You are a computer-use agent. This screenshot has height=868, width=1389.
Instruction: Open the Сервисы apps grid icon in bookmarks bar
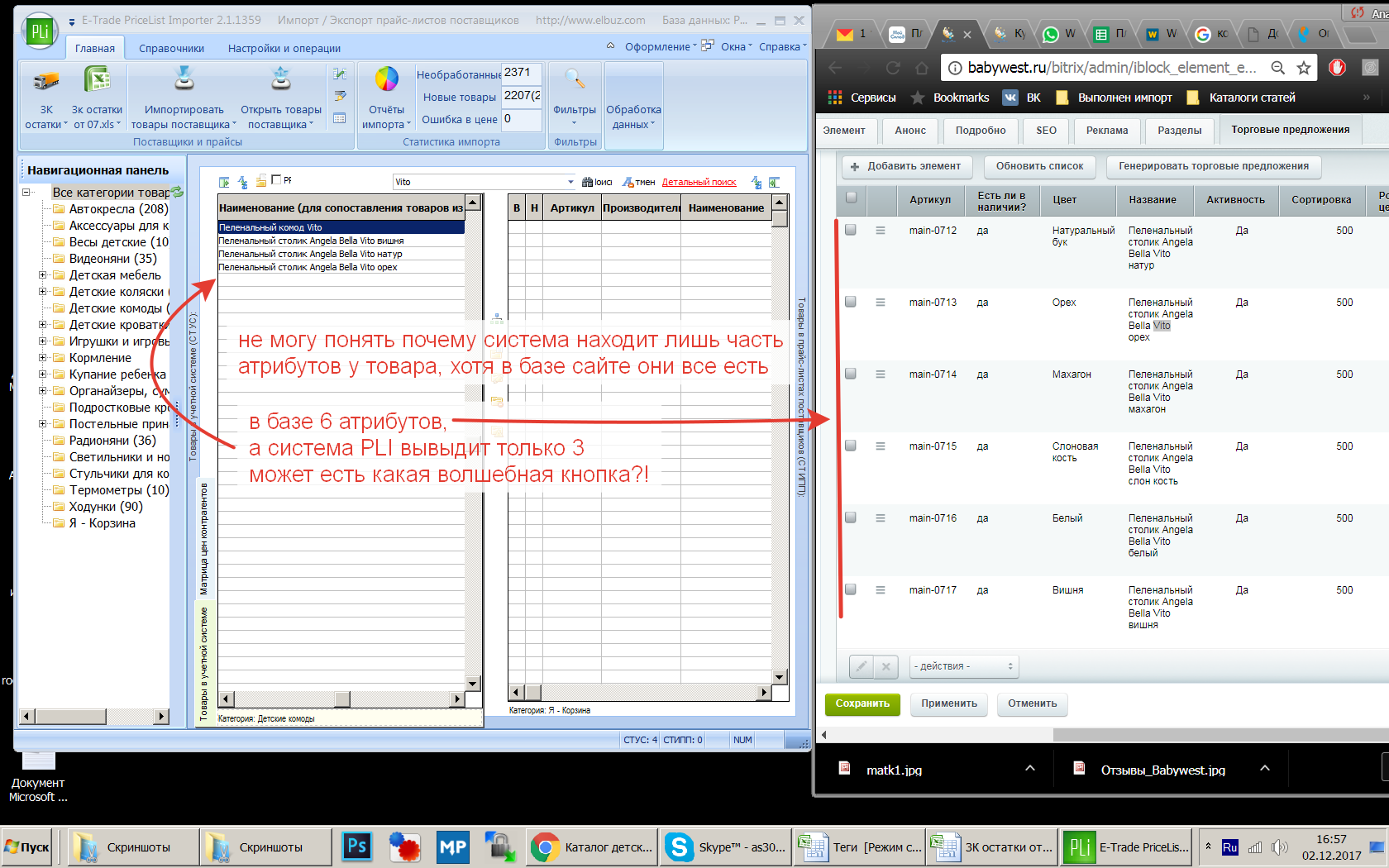835,98
